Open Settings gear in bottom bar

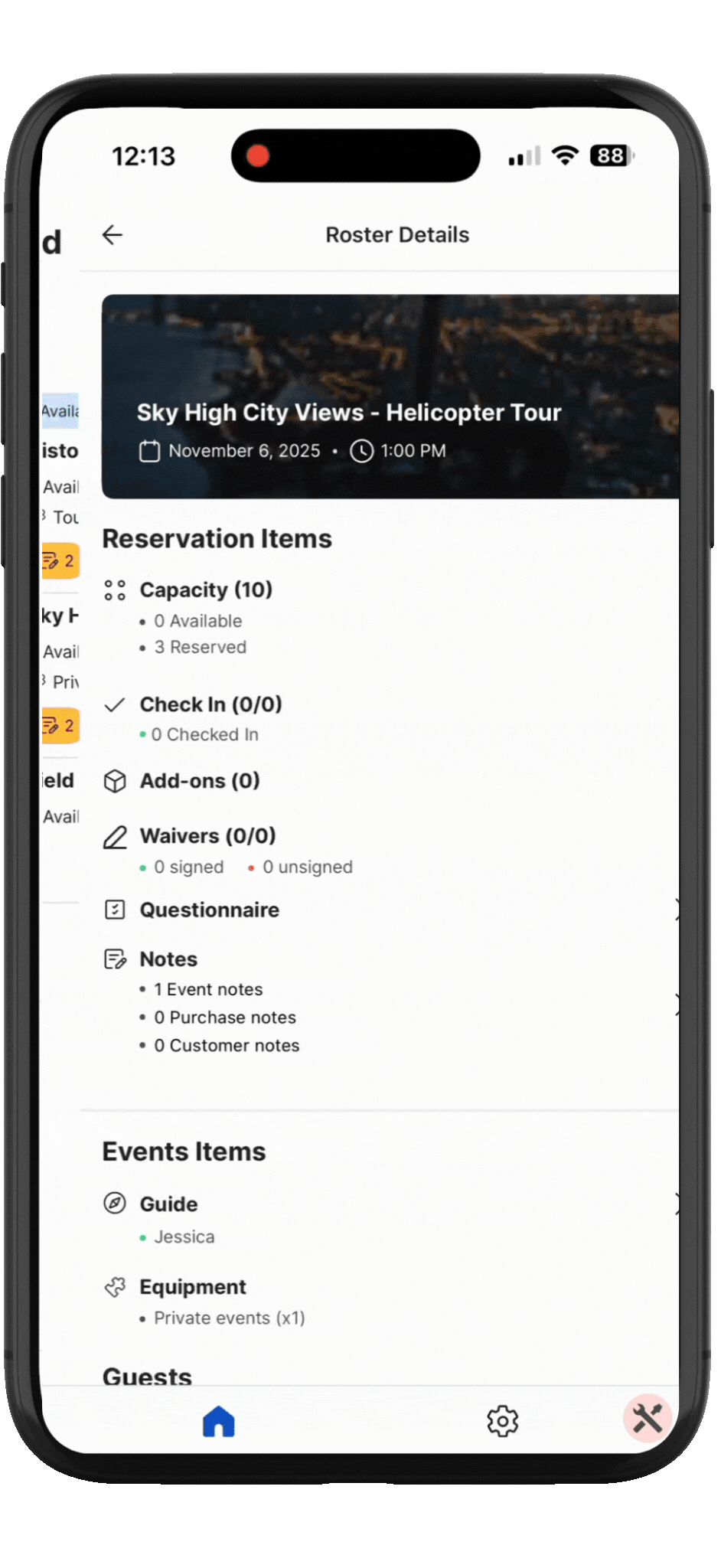[503, 1421]
